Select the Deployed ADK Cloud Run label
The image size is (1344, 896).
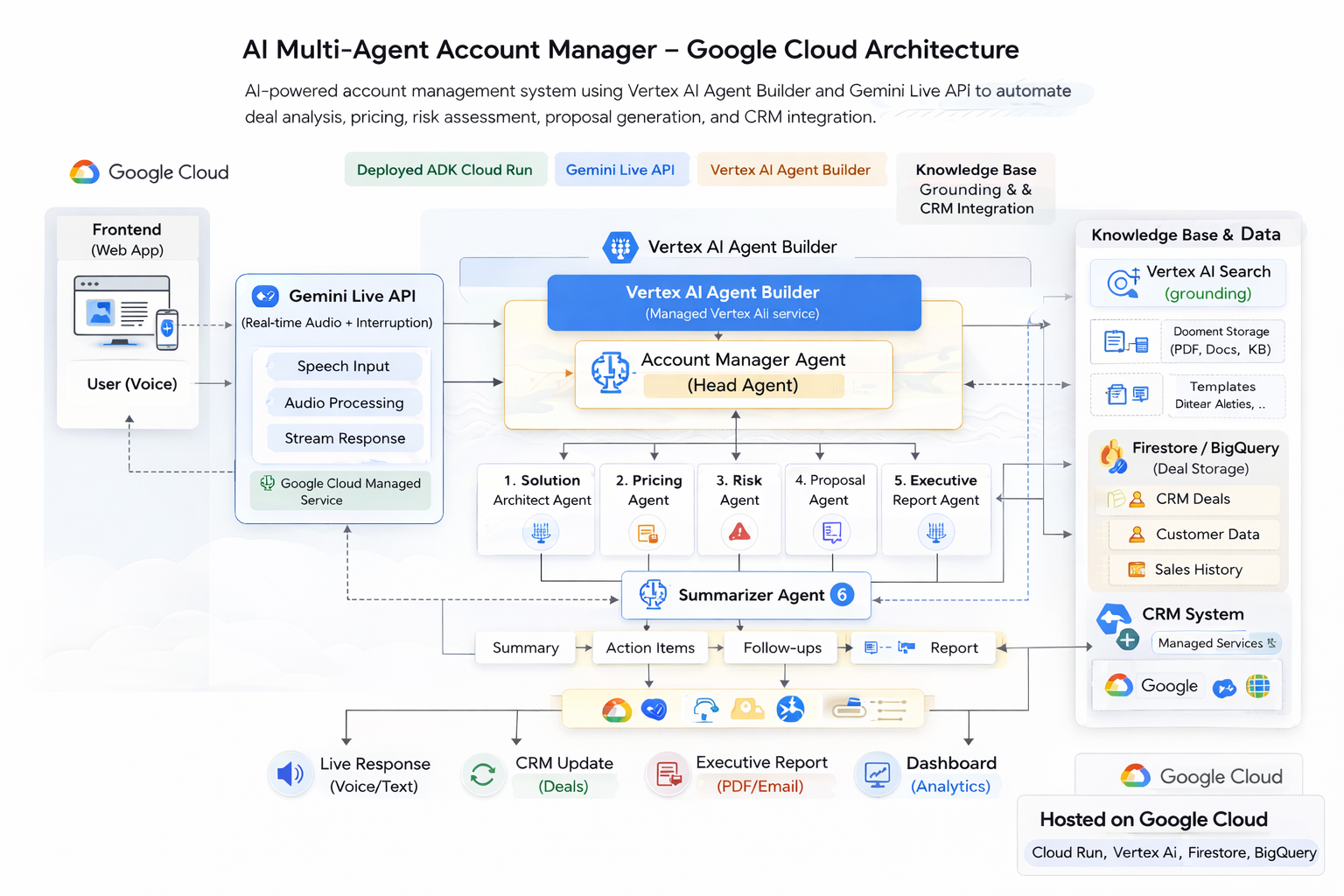[444, 170]
